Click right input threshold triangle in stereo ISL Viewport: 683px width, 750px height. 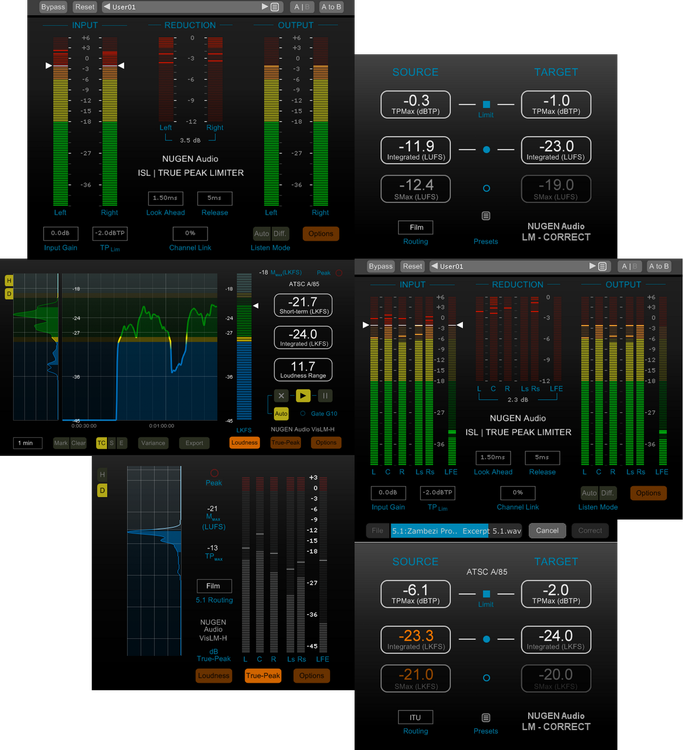[121, 66]
